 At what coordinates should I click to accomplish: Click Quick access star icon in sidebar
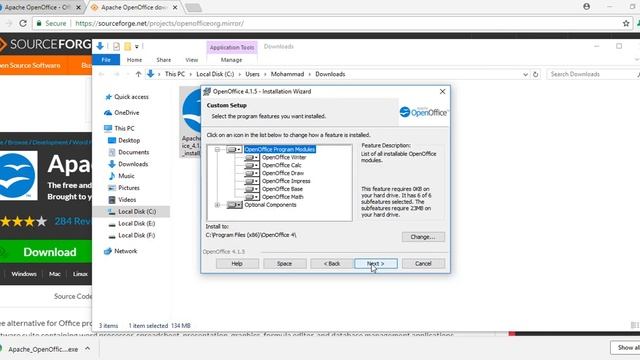point(108,97)
